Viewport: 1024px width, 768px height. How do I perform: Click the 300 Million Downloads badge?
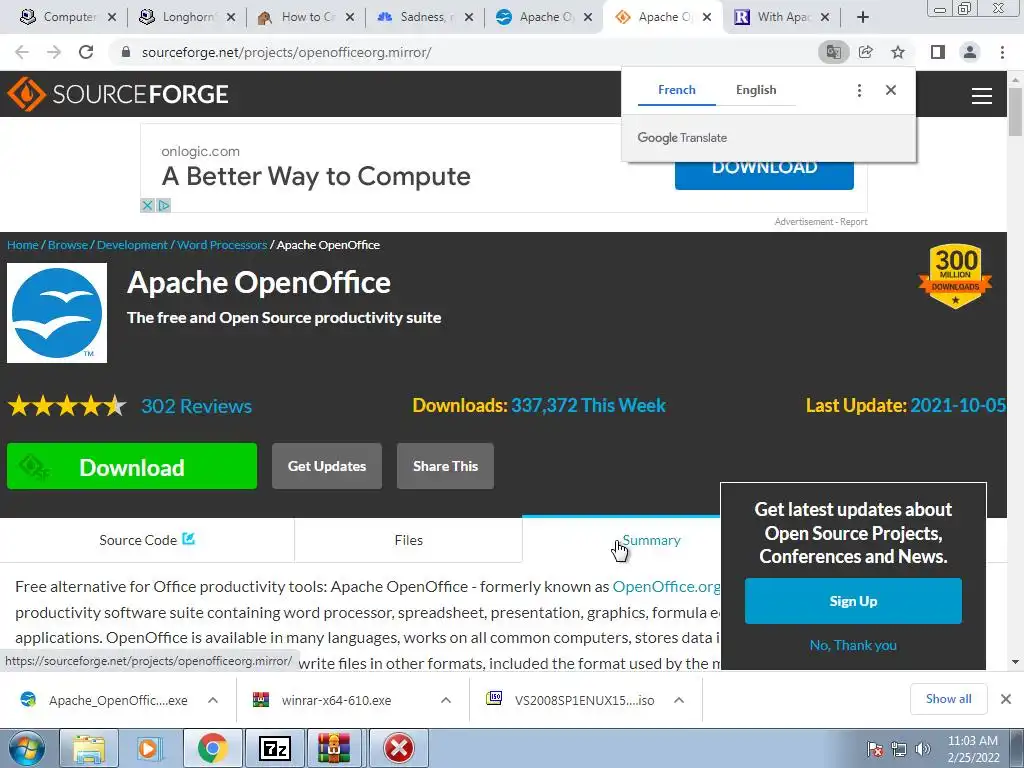click(x=955, y=276)
